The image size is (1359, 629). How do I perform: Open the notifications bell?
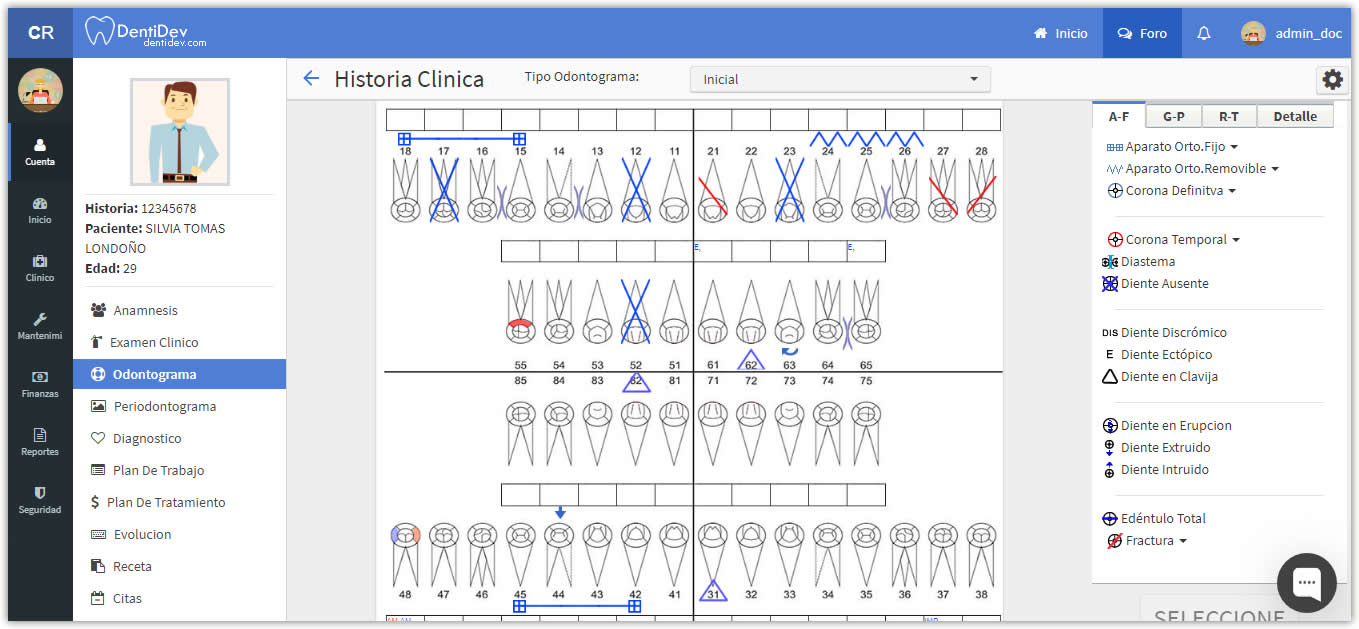(x=1204, y=33)
